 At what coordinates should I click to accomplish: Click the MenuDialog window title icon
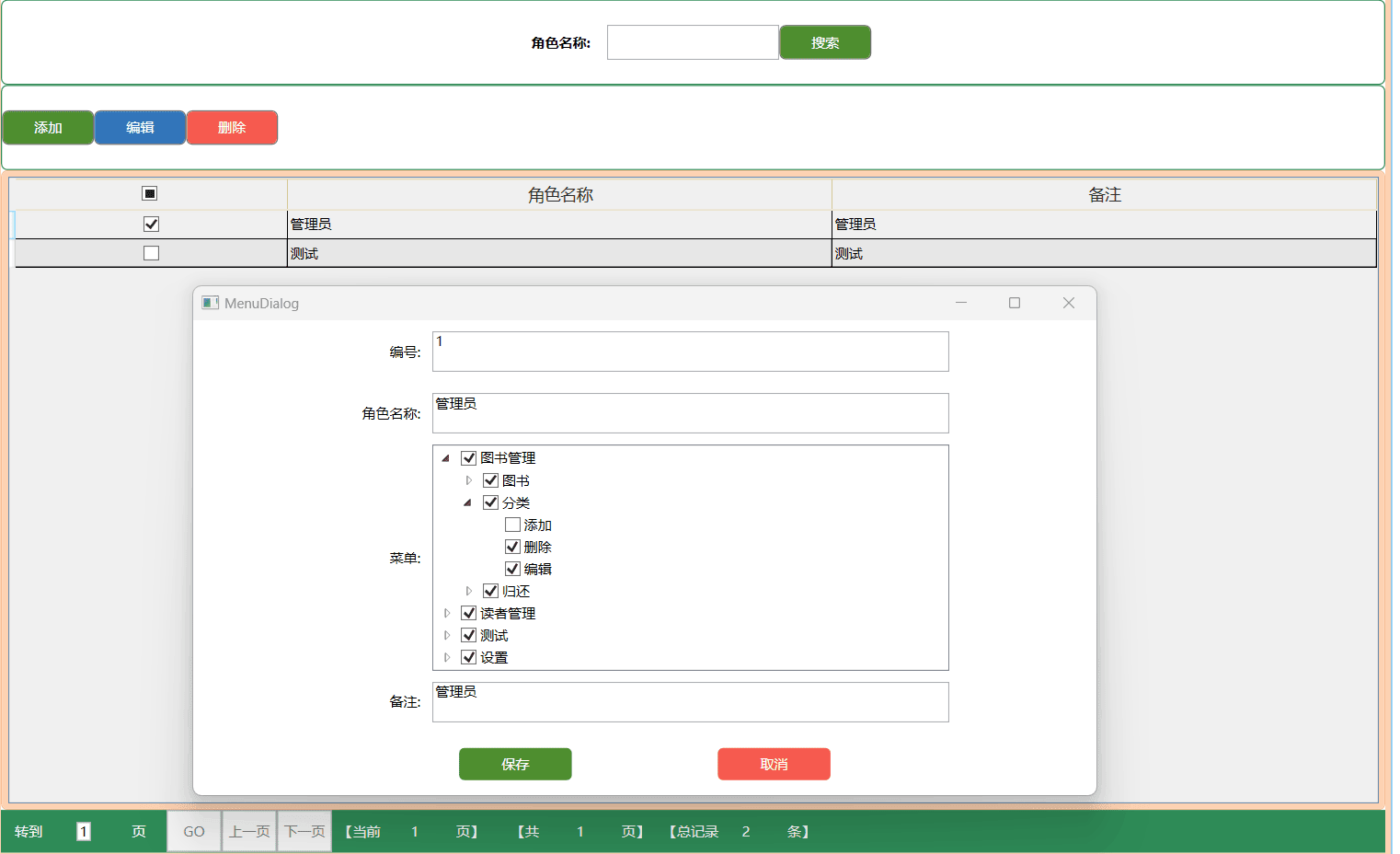click(211, 303)
